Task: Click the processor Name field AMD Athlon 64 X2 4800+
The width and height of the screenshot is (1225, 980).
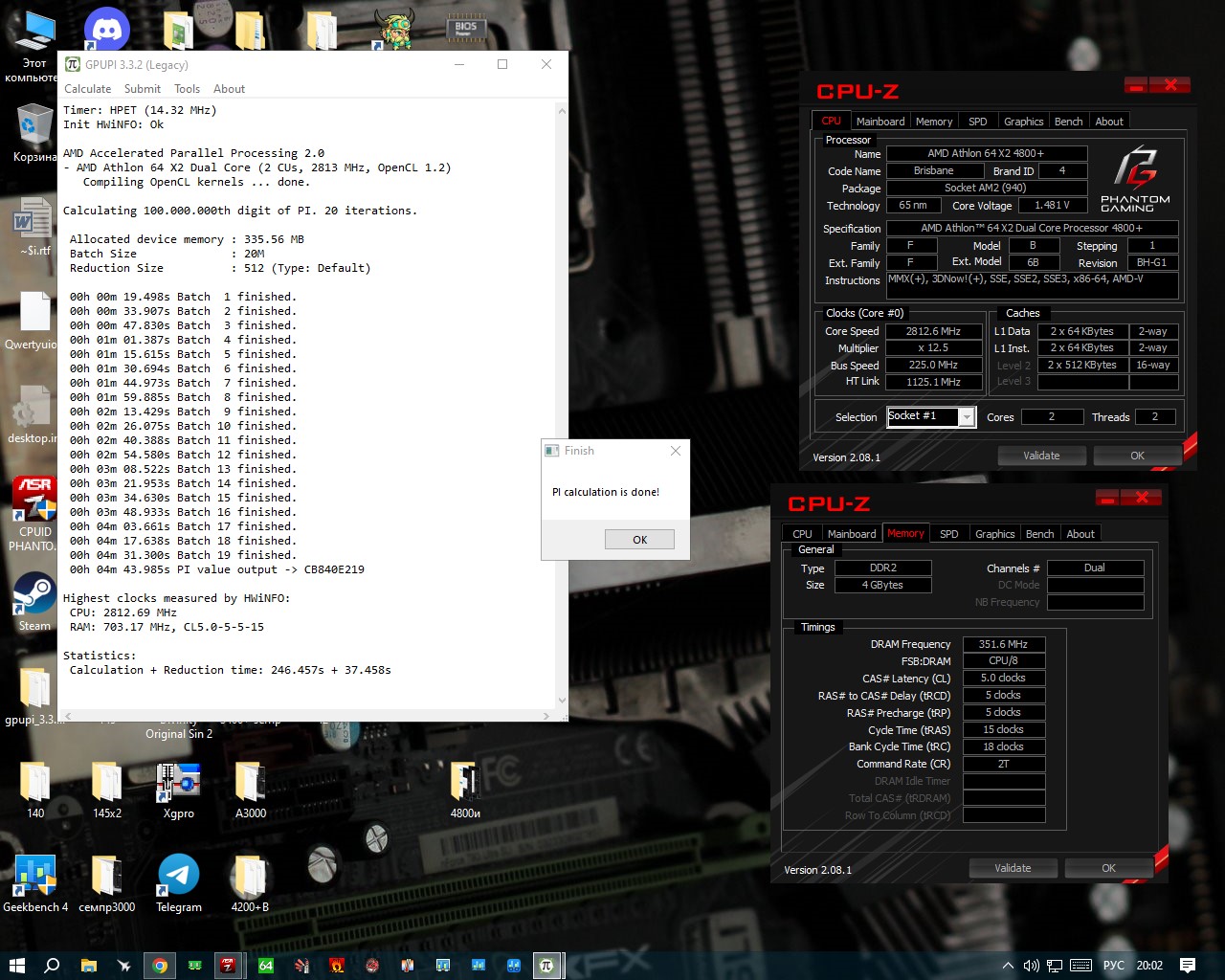Action: click(x=987, y=153)
